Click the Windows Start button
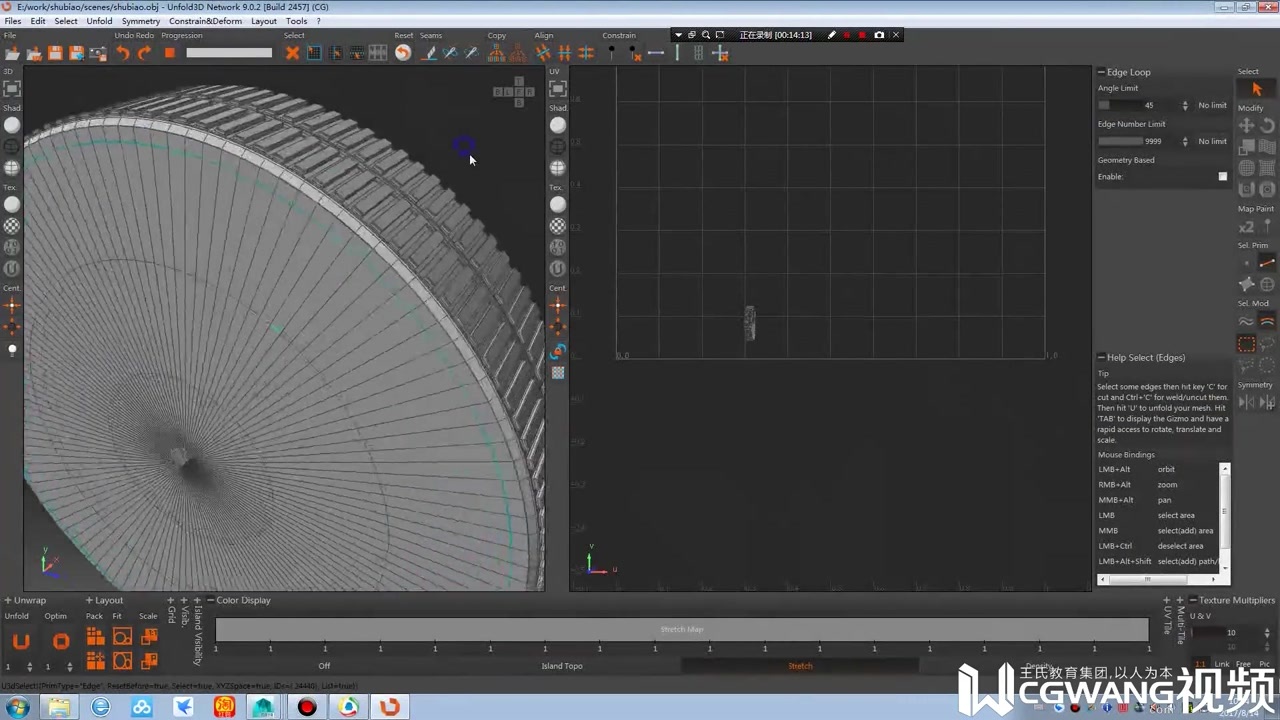The width and height of the screenshot is (1280, 720). 17,707
